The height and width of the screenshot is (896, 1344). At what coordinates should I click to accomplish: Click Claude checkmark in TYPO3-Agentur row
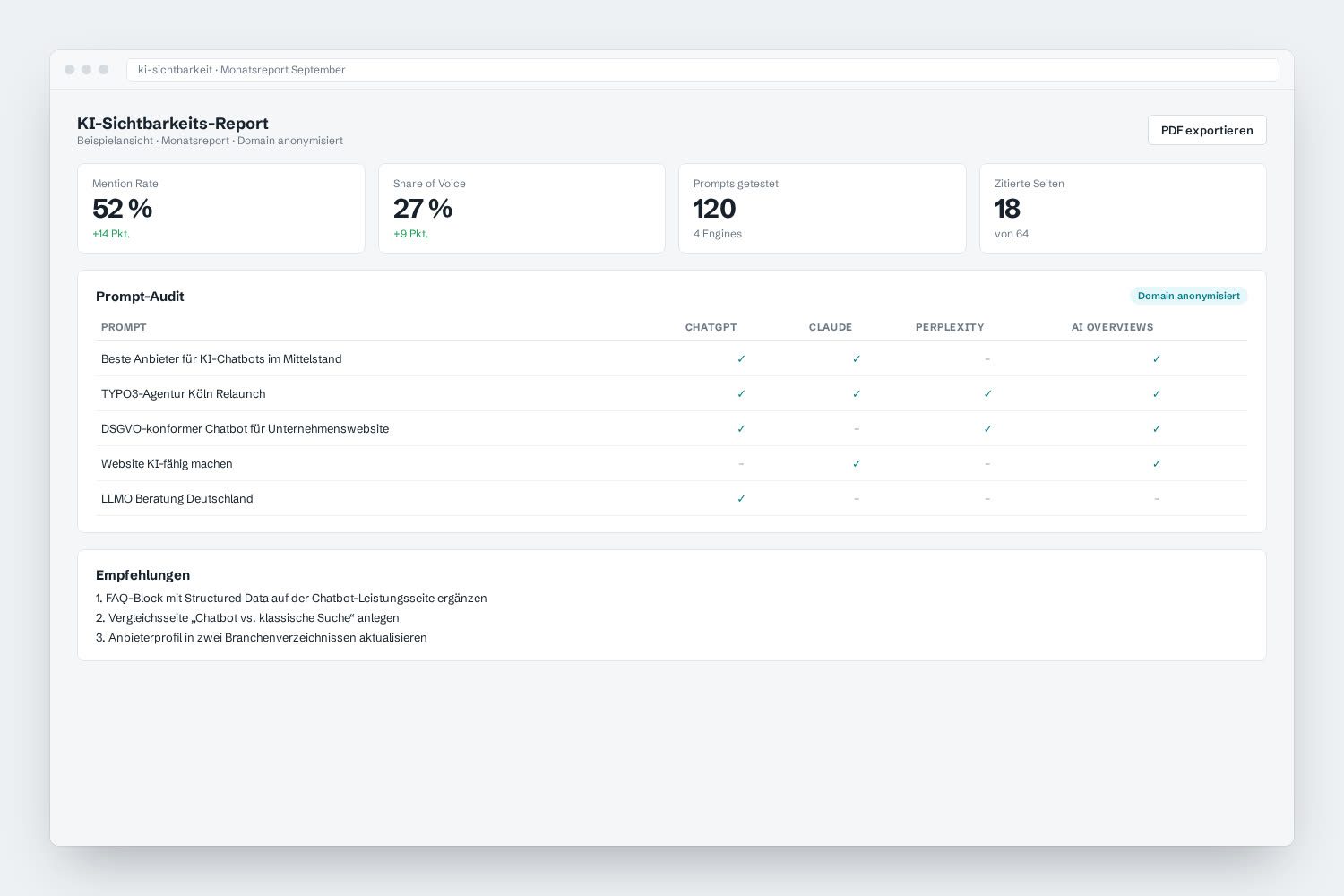tap(857, 393)
